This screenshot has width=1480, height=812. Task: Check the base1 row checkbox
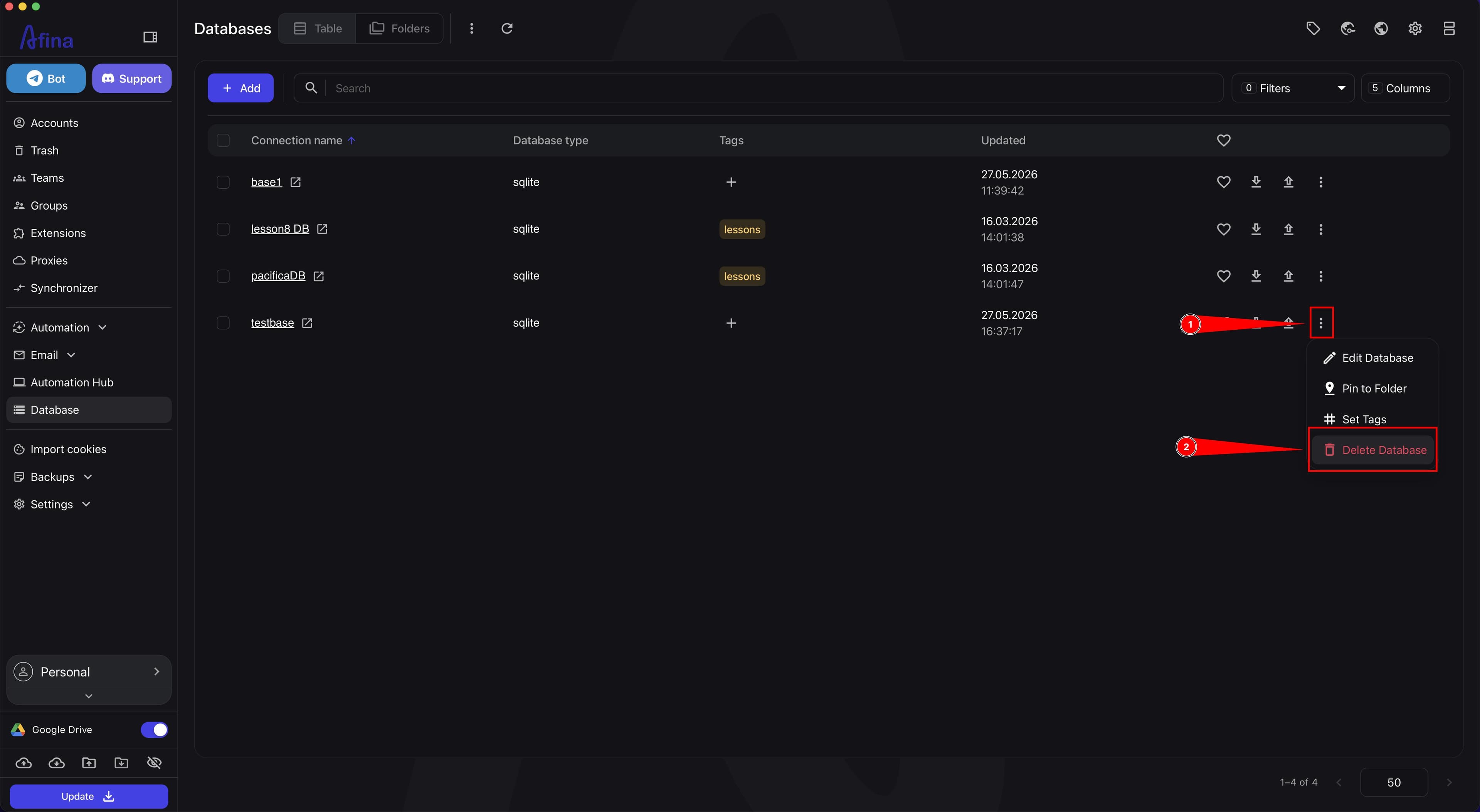click(x=223, y=182)
